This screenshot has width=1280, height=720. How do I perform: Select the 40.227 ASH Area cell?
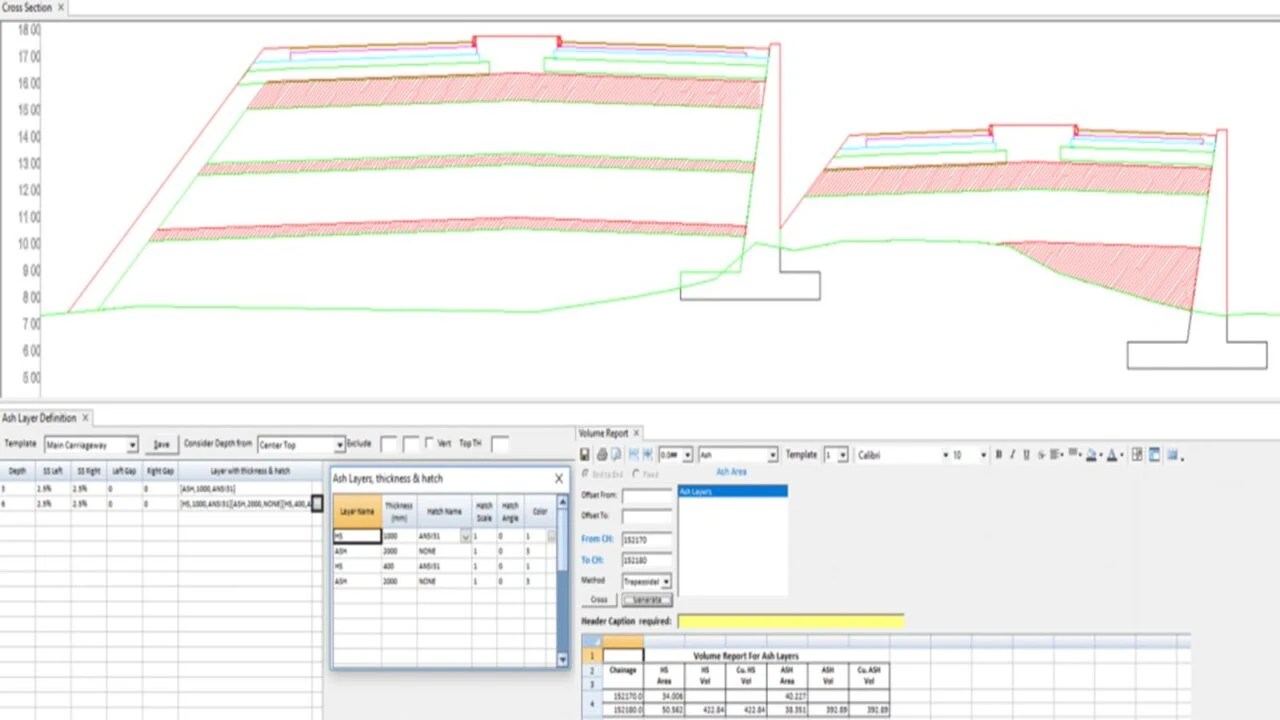(x=788, y=695)
